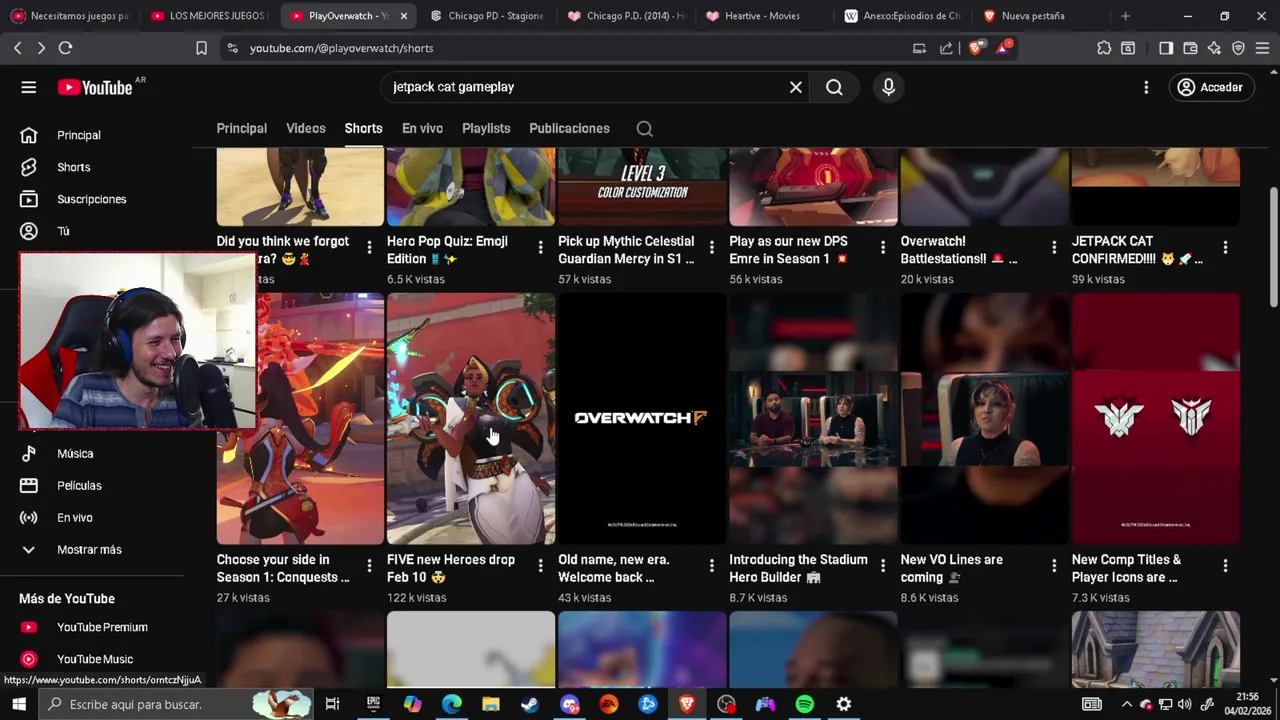
Task: Open options for Choose your side short
Action: pos(369,566)
